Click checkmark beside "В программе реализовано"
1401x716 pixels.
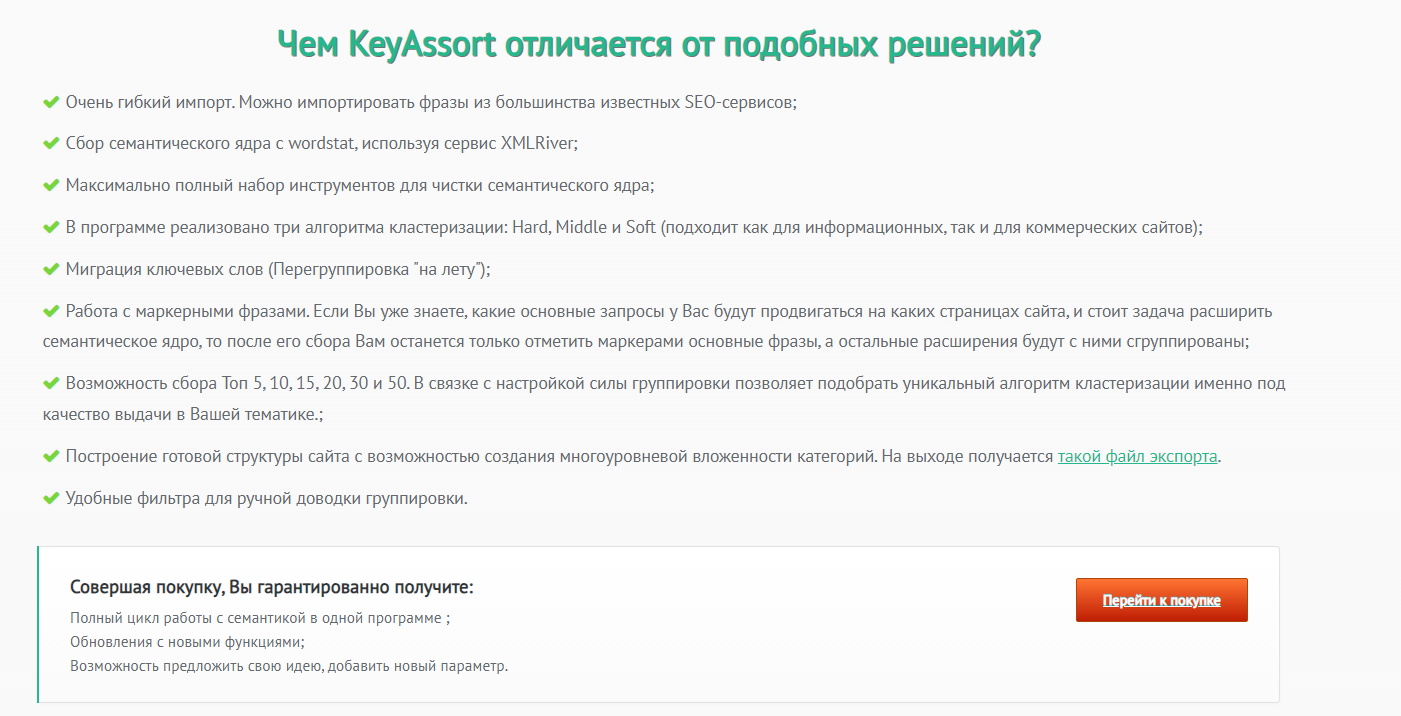click(51, 228)
